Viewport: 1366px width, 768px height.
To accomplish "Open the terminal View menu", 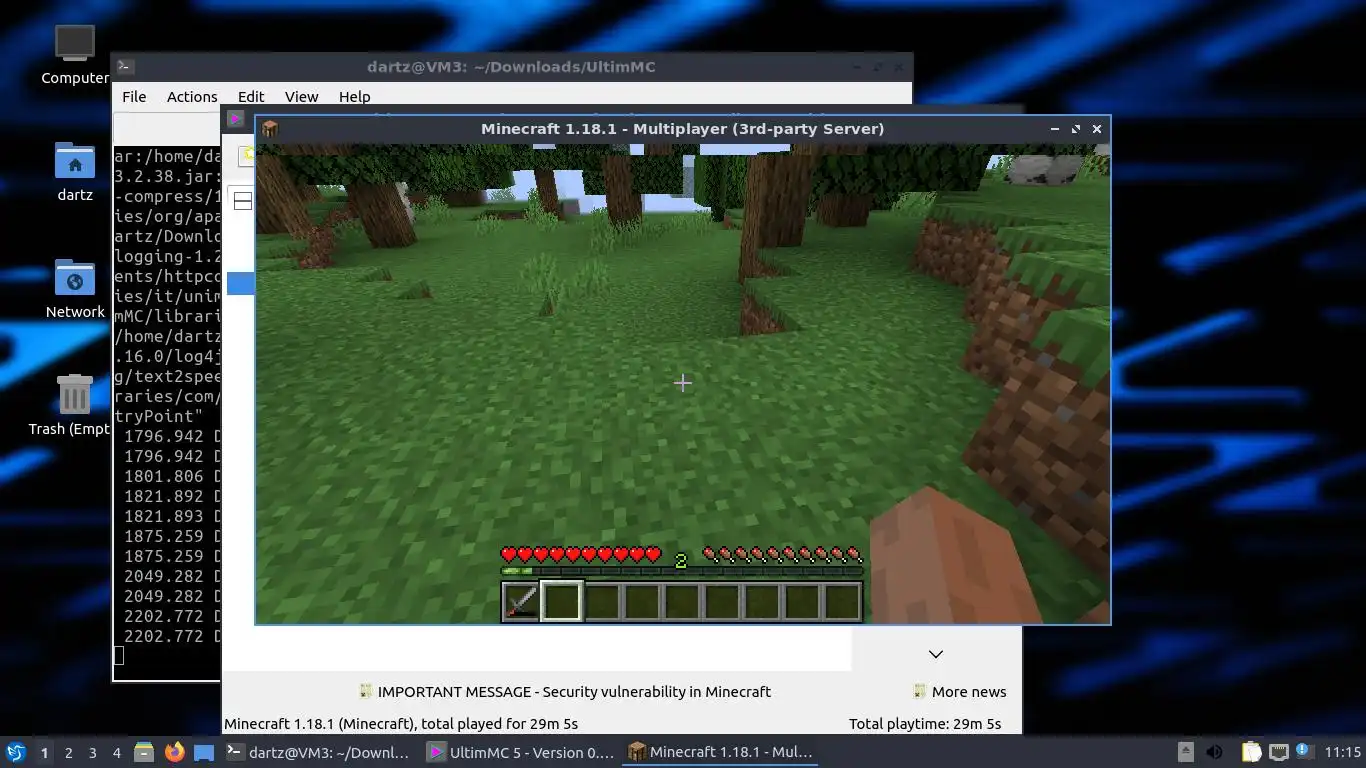I will click(x=301, y=97).
